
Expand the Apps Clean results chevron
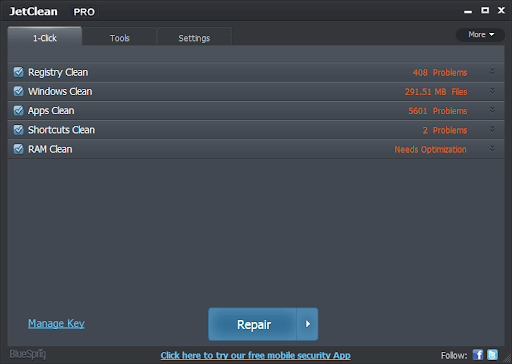492,110
